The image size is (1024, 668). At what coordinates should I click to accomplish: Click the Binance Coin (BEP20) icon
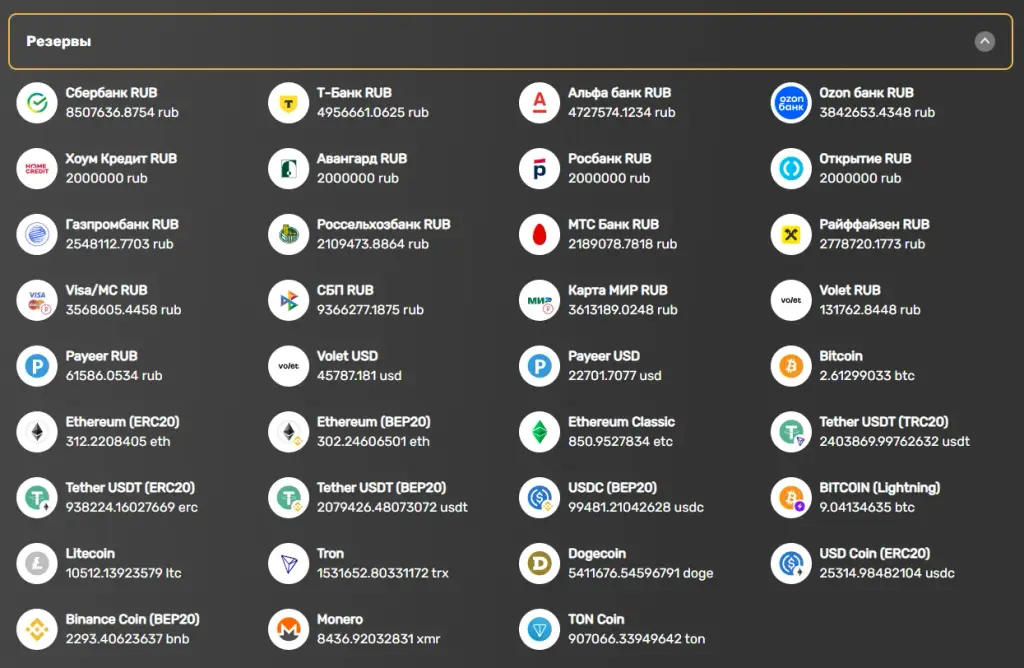[37, 629]
